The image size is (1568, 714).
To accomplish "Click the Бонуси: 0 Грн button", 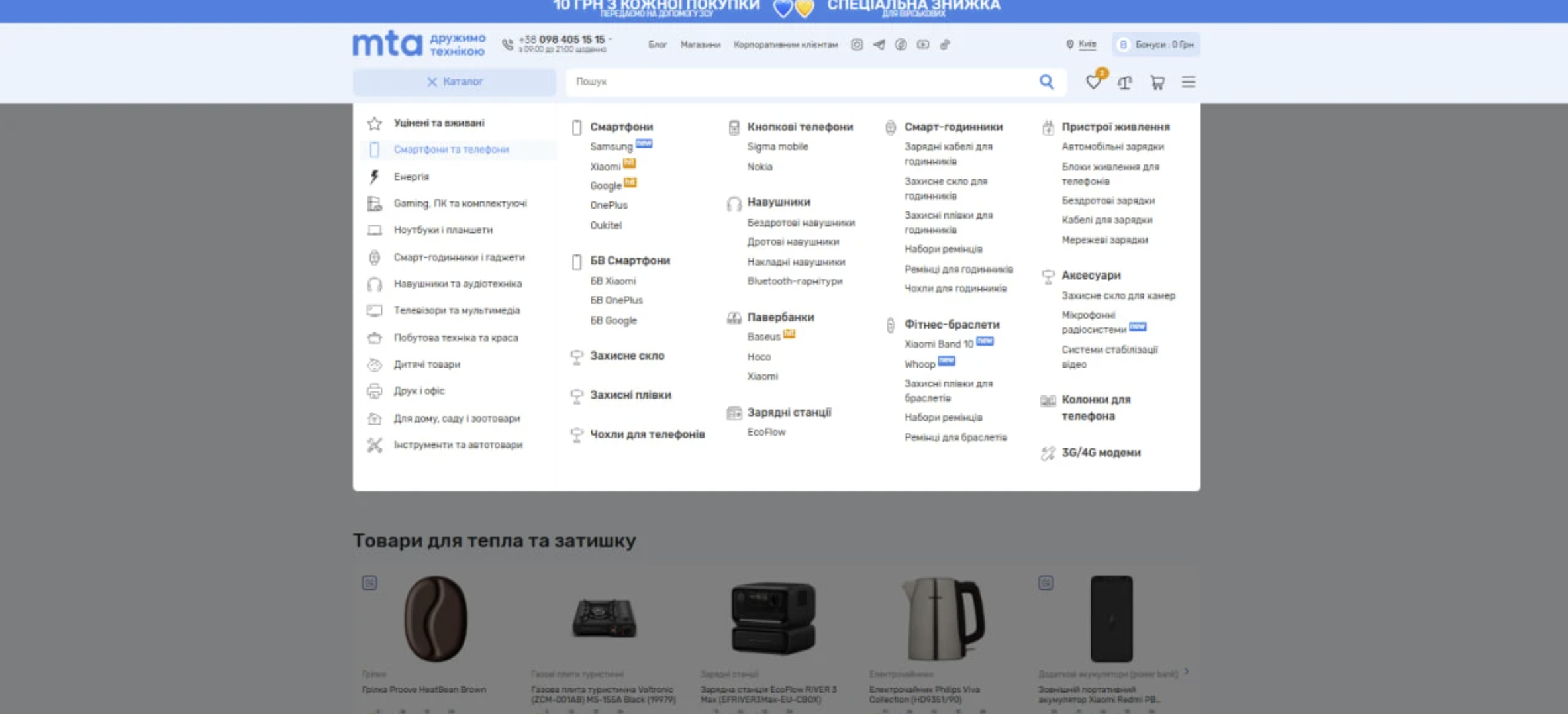I will coord(1156,44).
